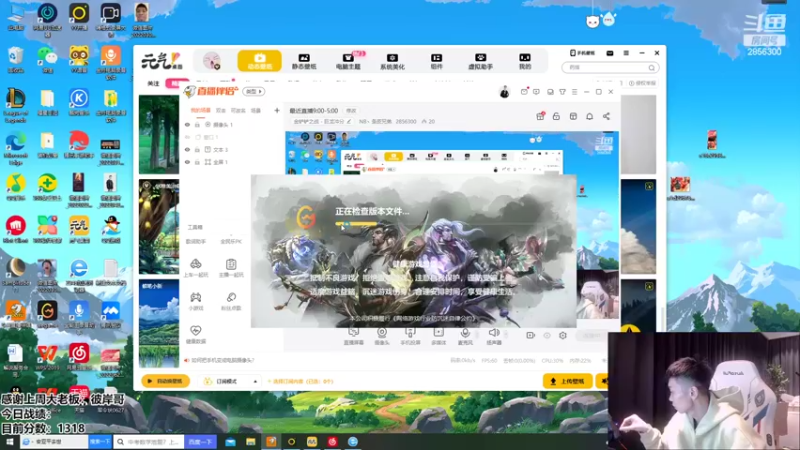Open the Windows Start button

click(10, 442)
